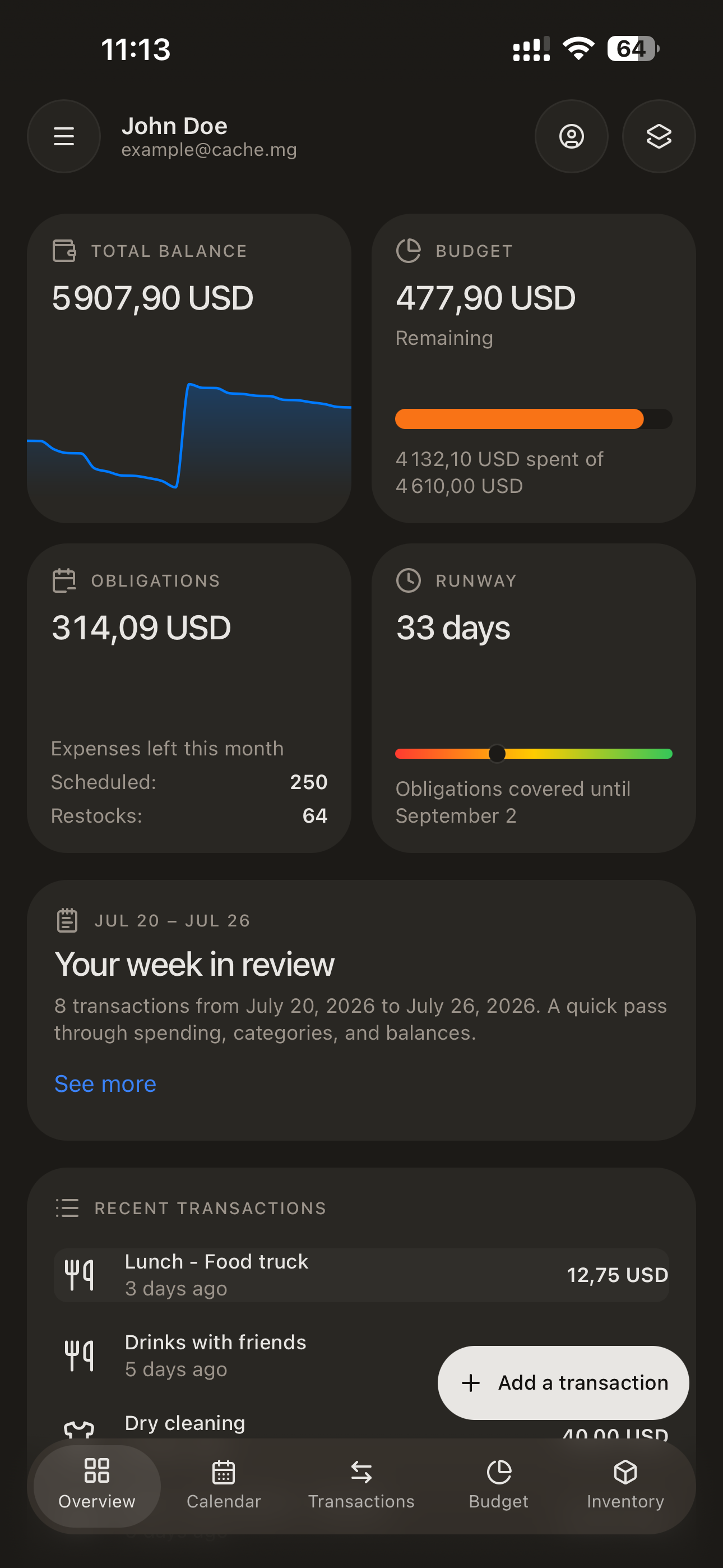The width and height of the screenshot is (723, 1568).
Task: Tap the Obligations calendar icon
Action: tap(64, 580)
